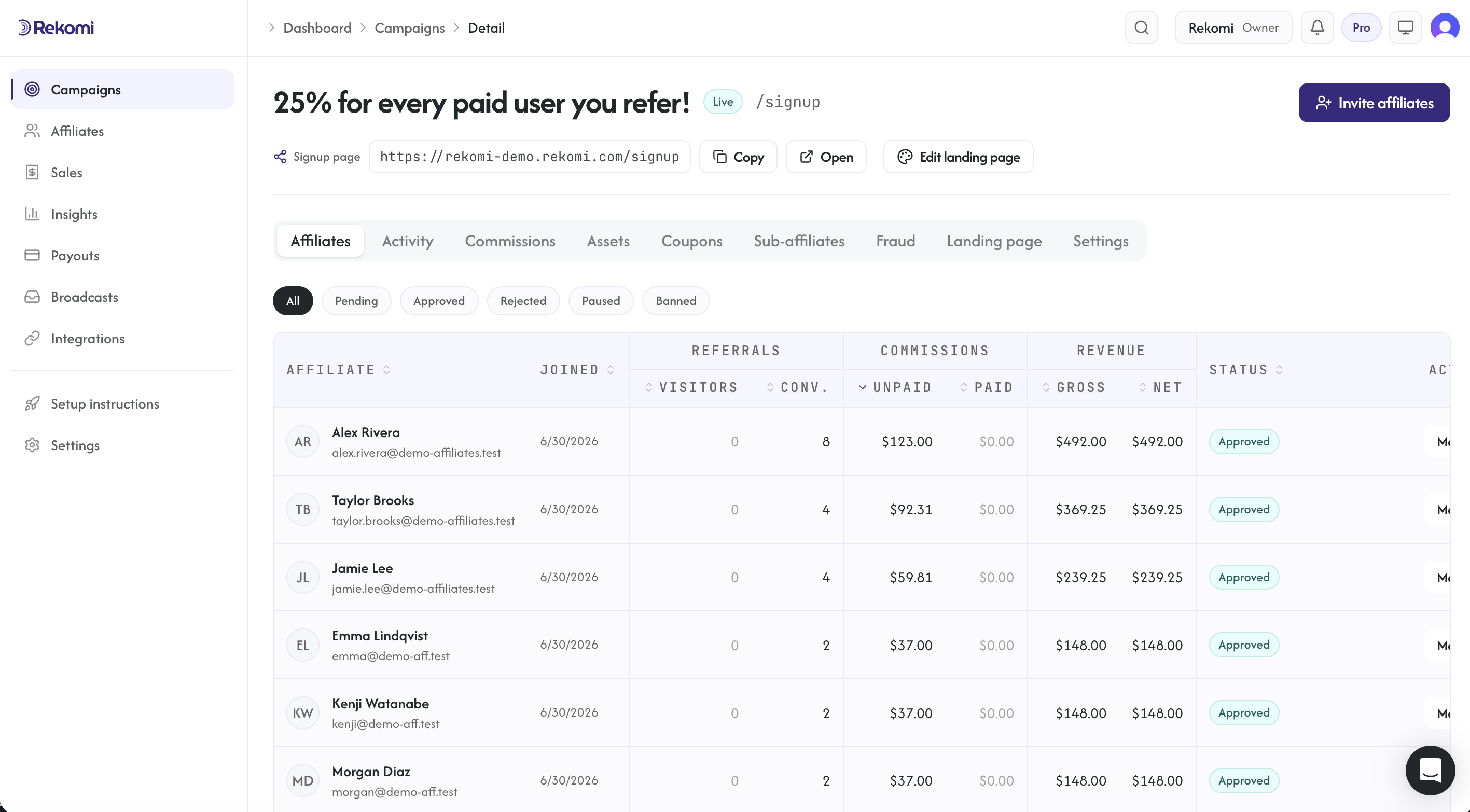Click the Pro plan badge
Image resolution: width=1470 pixels, height=812 pixels.
click(x=1361, y=27)
